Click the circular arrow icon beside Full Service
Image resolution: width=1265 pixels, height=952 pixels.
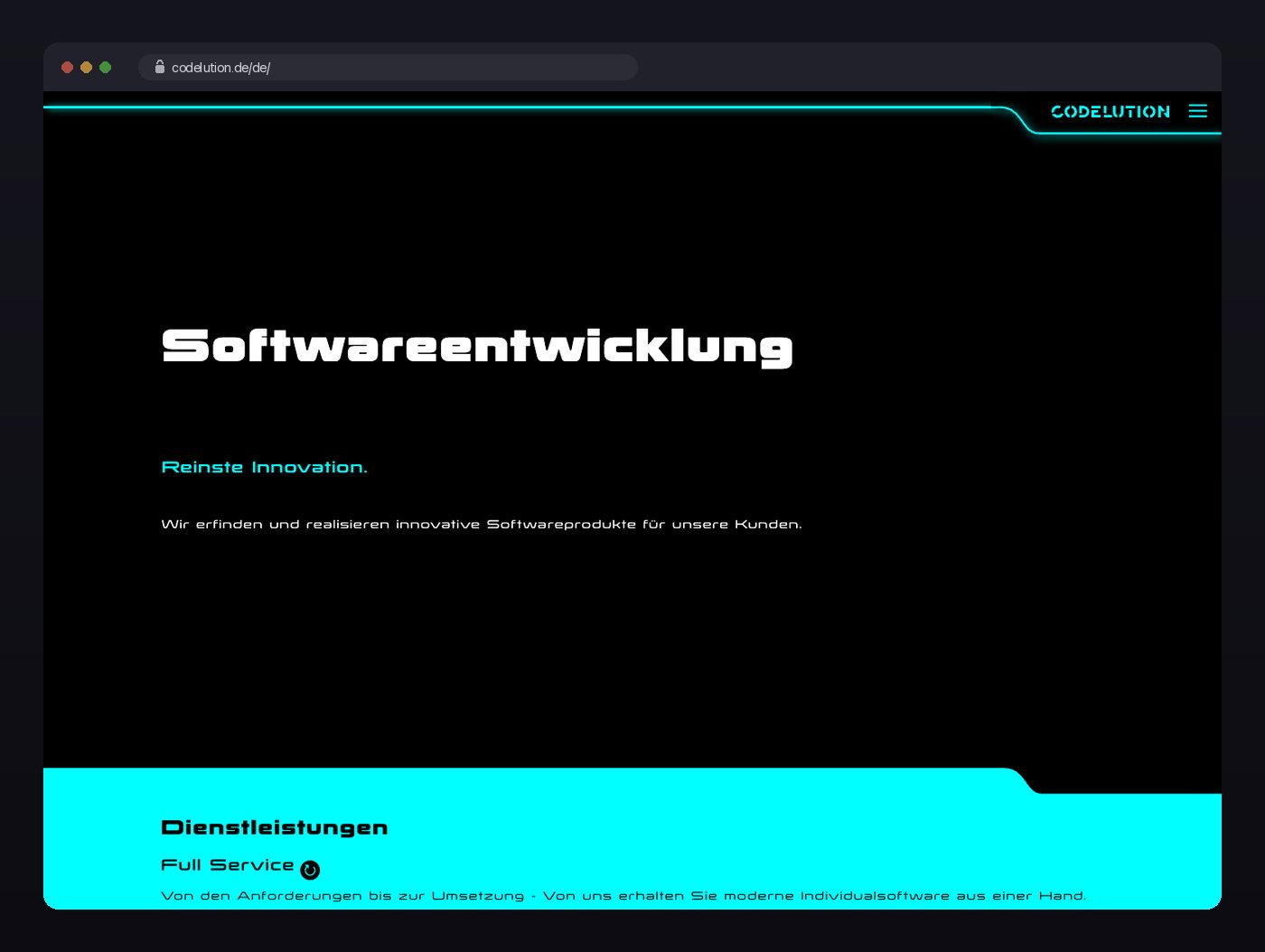310,870
